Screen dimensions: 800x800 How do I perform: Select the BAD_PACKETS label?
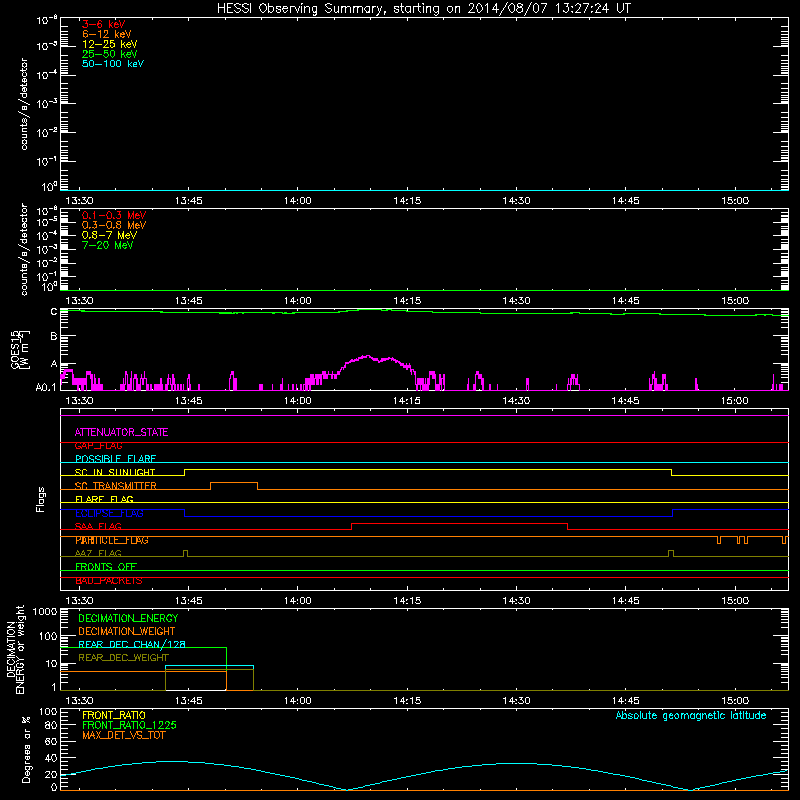(109, 581)
